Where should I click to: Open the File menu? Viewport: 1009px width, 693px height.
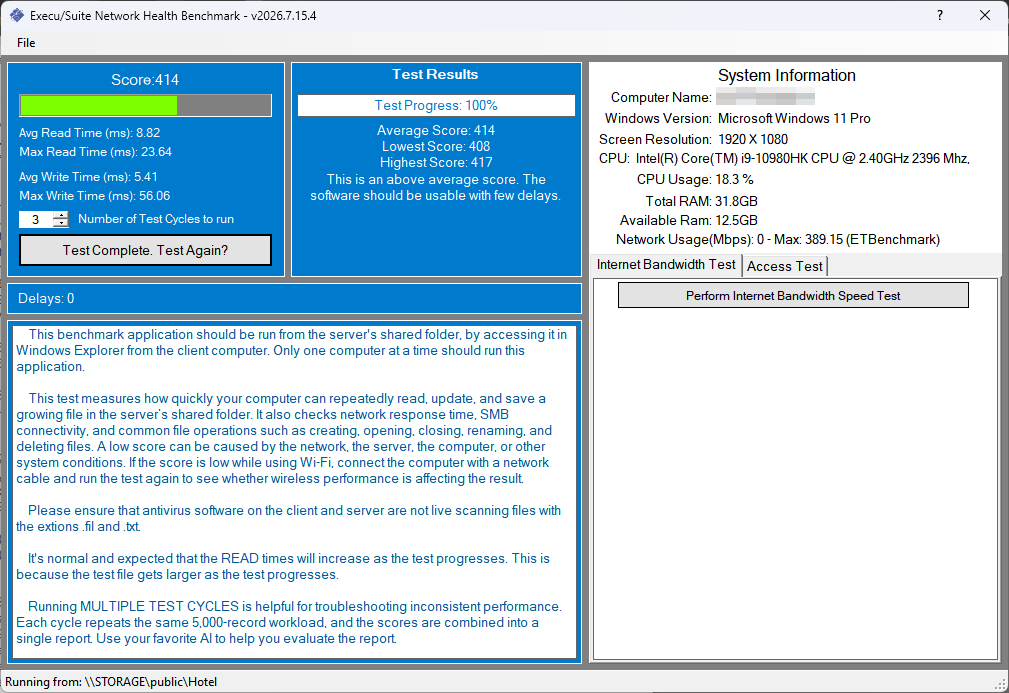point(26,42)
